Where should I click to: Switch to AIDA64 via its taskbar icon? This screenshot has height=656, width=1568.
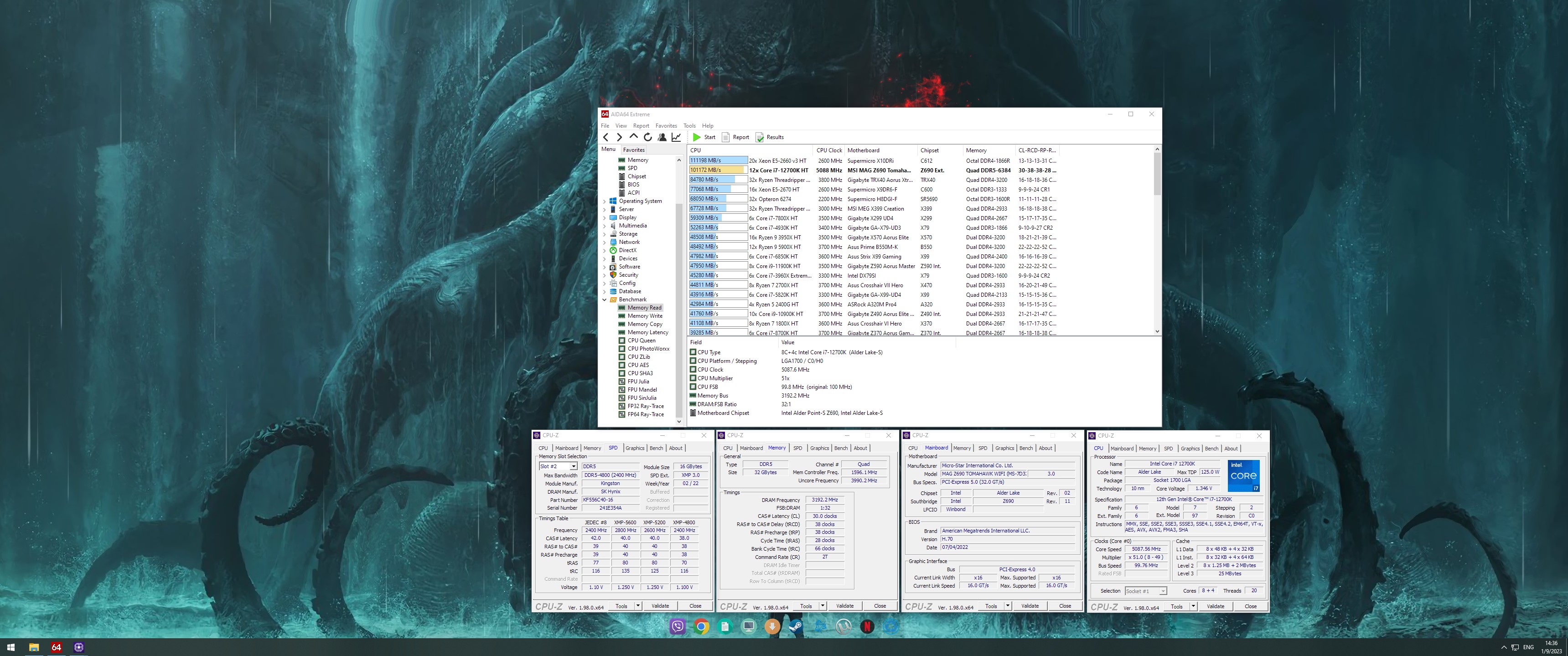tap(56, 647)
